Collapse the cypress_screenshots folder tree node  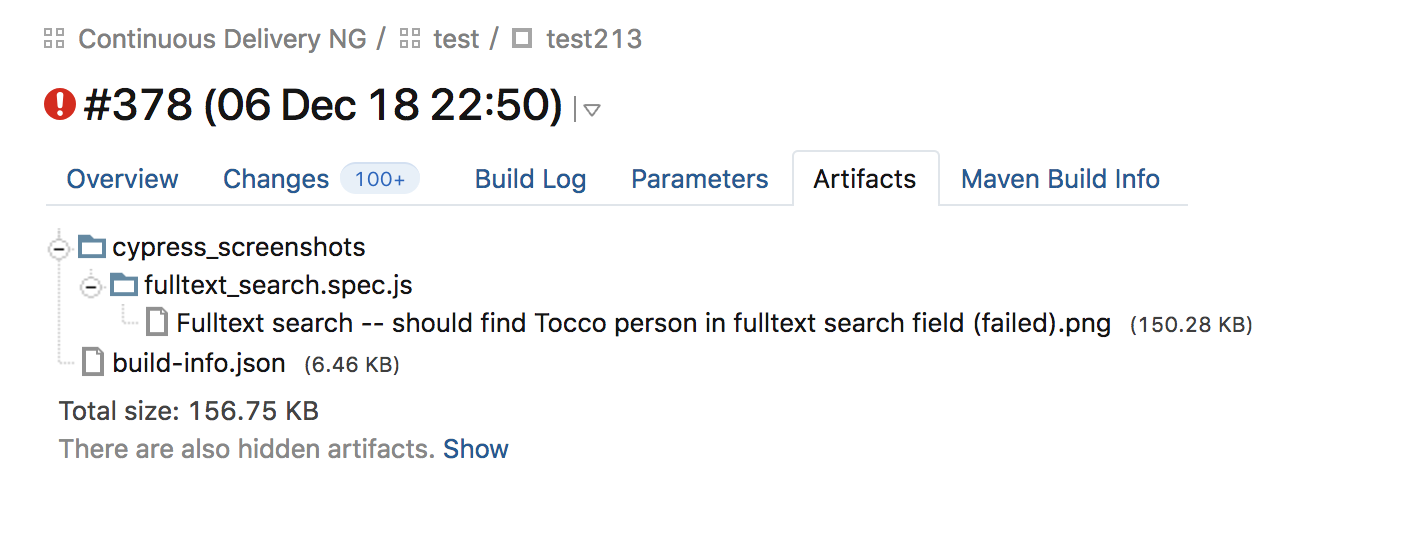pyautogui.click(x=59, y=247)
